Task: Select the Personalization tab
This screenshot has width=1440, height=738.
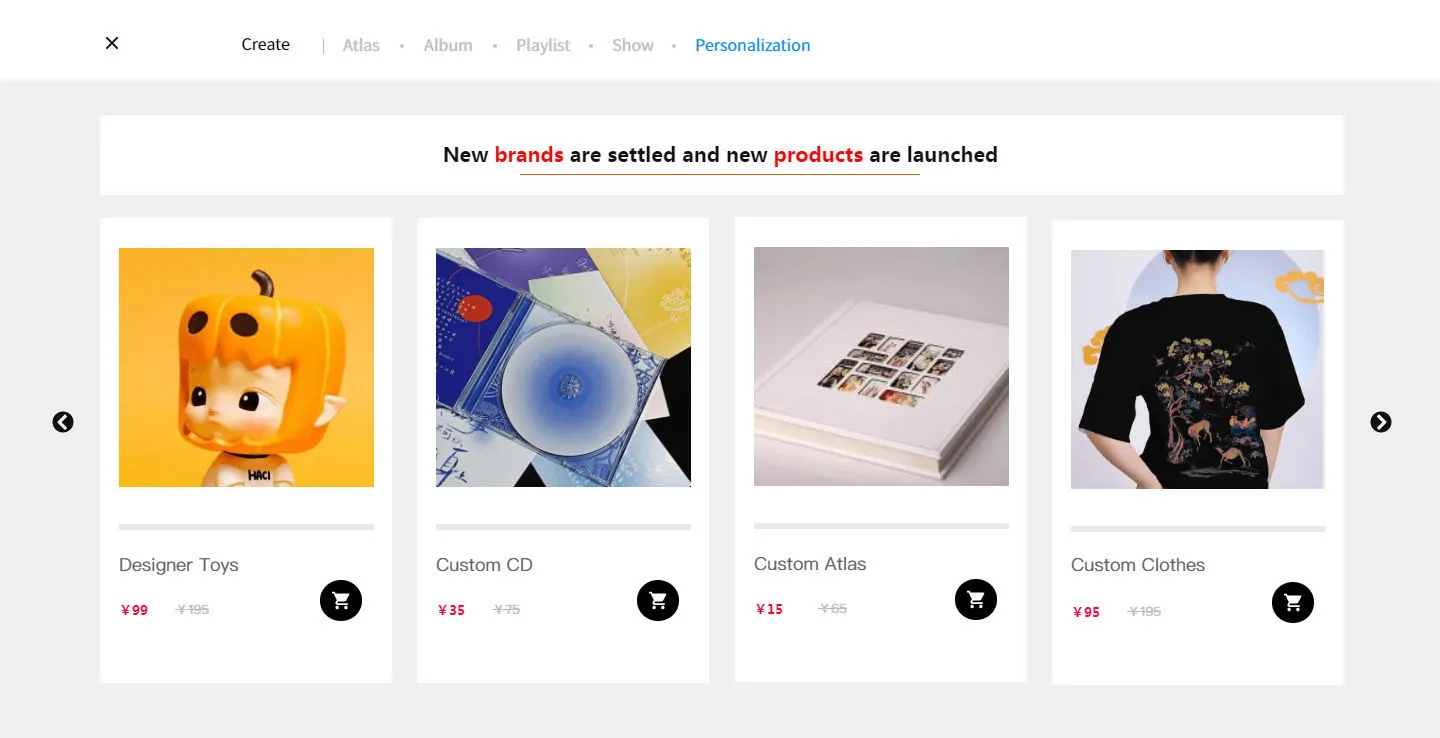Action: point(753,45)
